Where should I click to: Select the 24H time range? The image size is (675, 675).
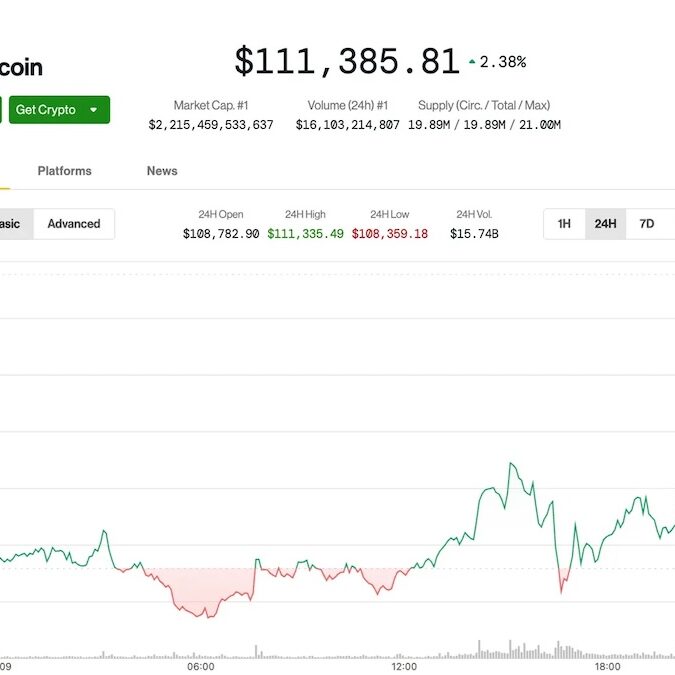click(x=605, y=224)
